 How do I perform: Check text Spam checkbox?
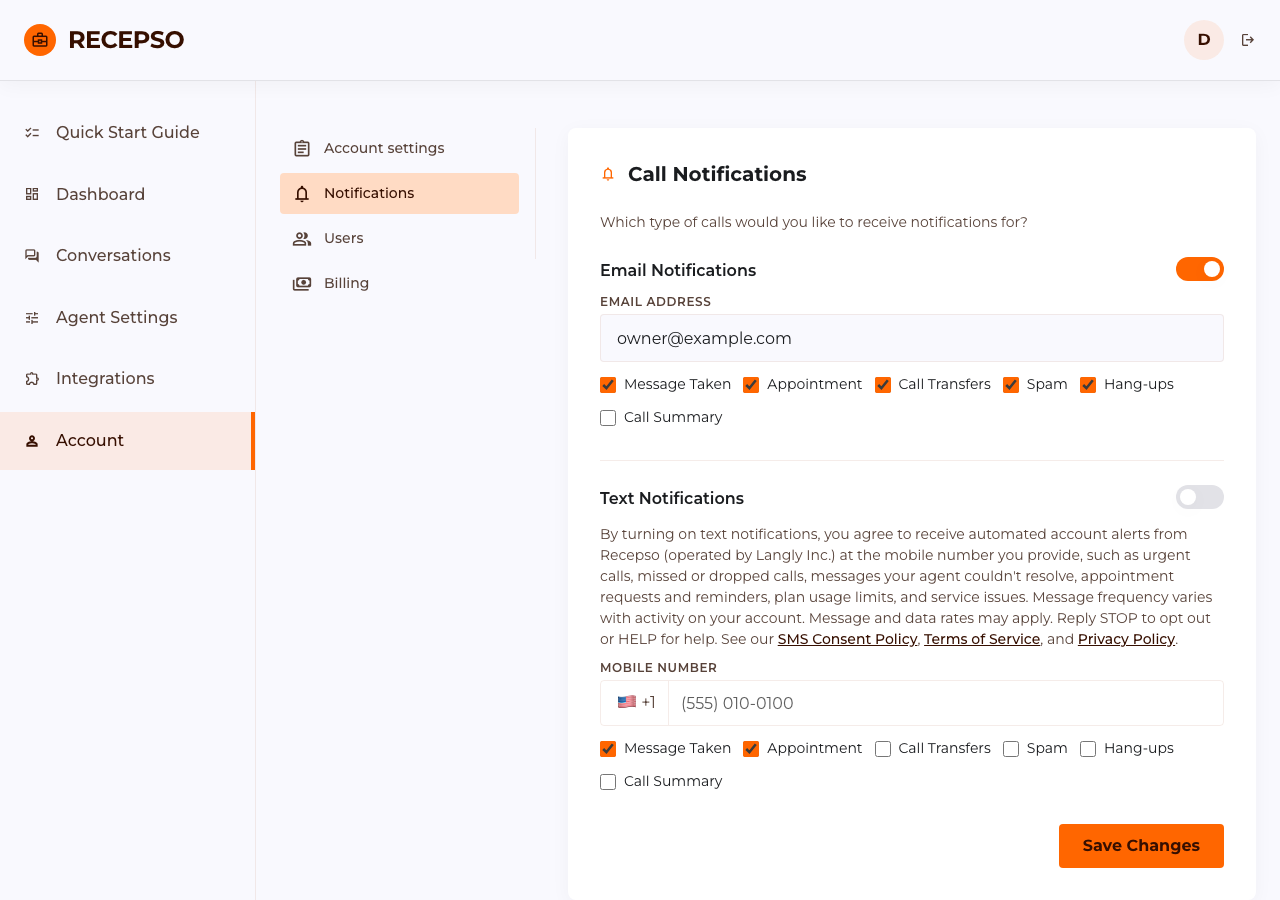coord(1011,749)
